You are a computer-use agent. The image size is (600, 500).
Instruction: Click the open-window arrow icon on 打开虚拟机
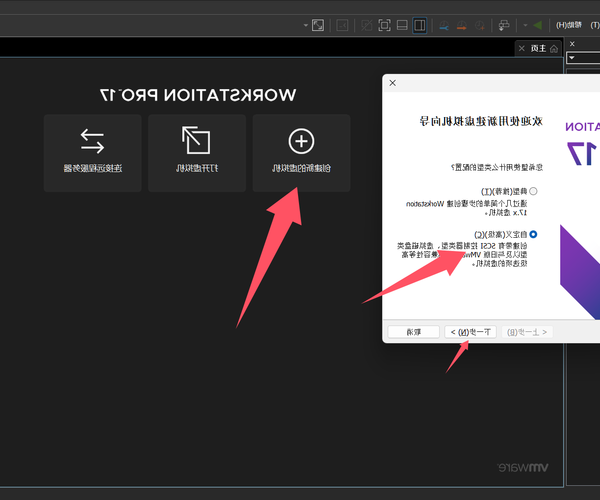pyautogui.click(x=196, y=140)
